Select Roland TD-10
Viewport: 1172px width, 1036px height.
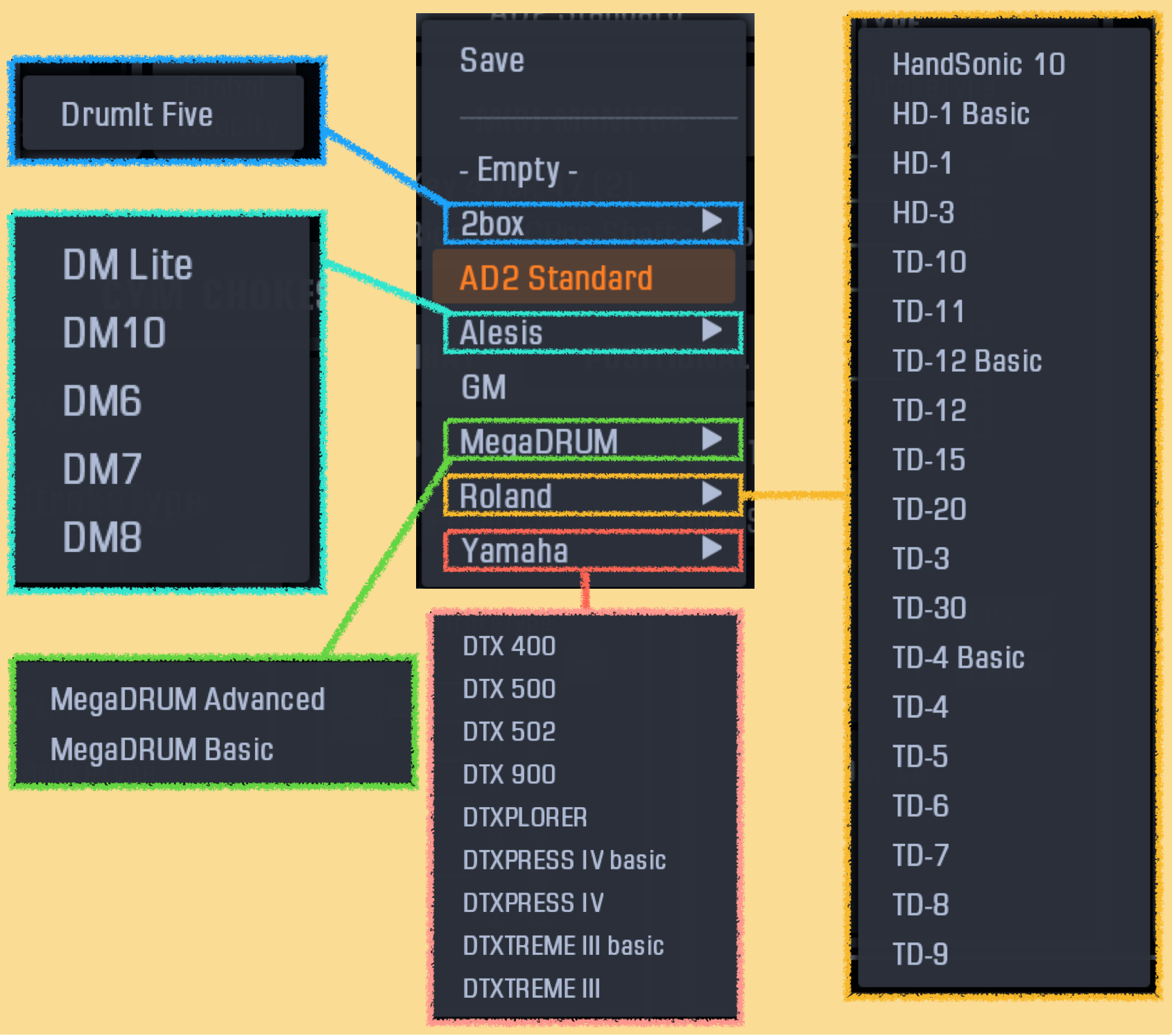(x=929, y=262)
